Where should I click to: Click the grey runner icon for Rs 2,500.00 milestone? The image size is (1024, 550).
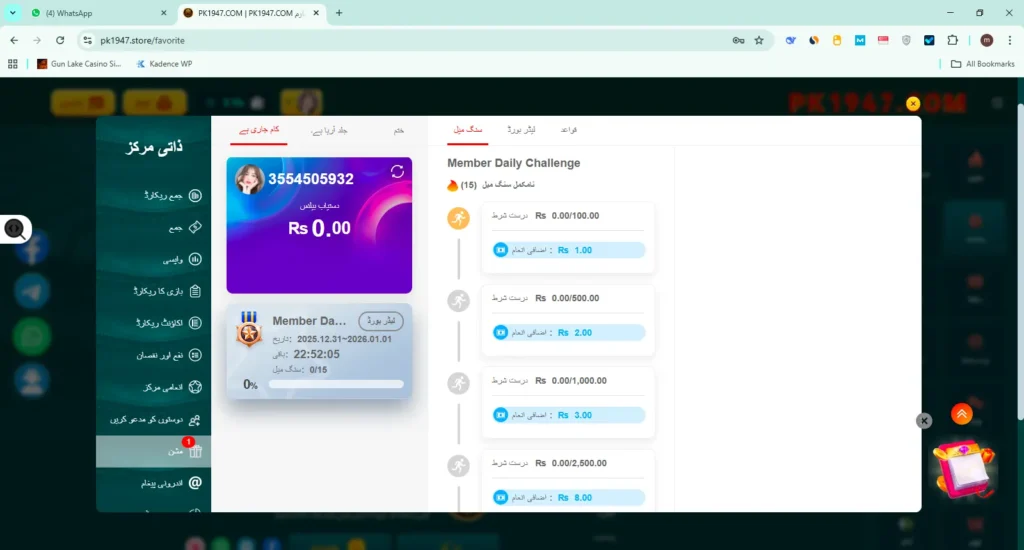[x=458, y=466]
